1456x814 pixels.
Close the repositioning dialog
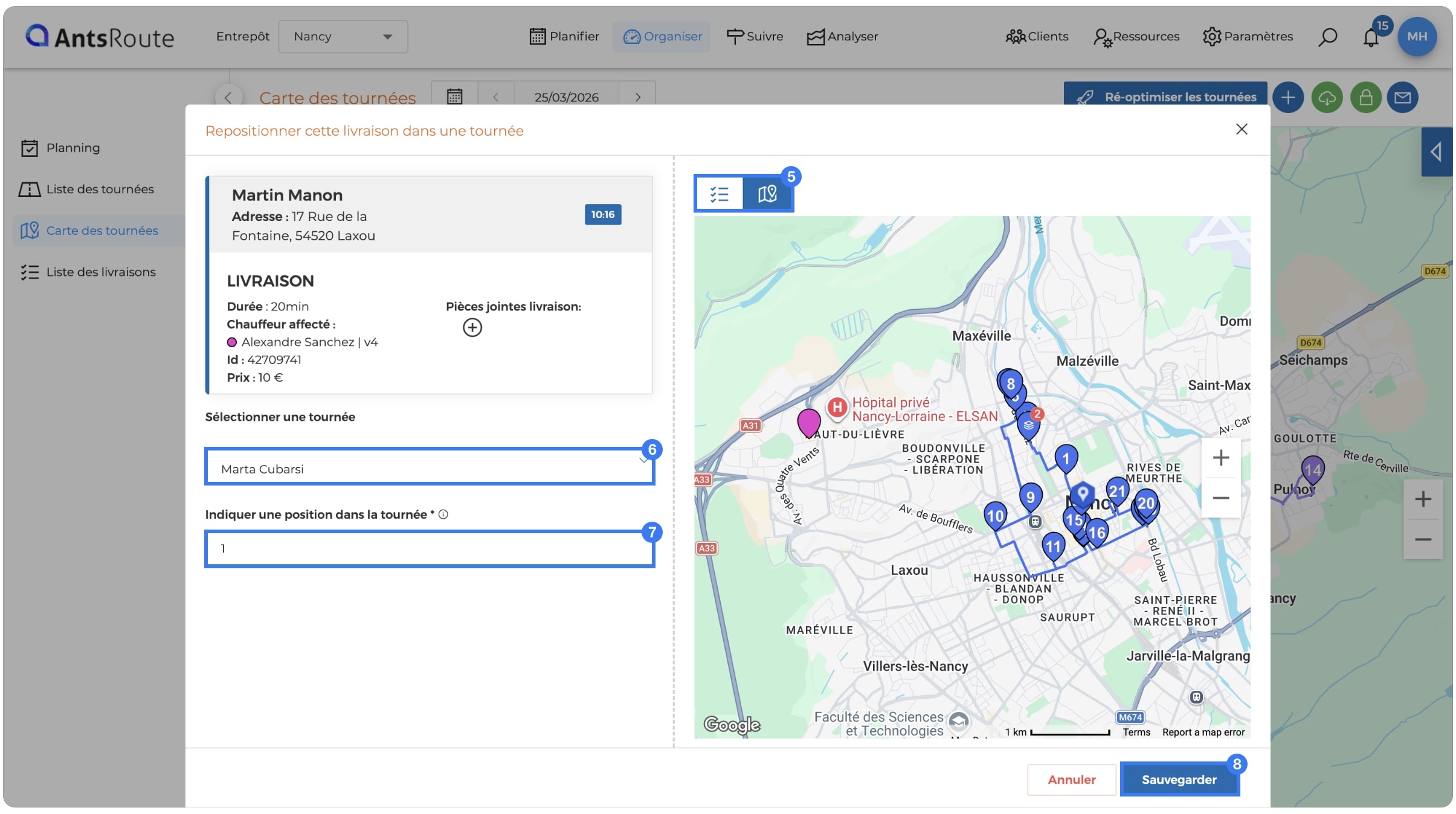(1242, 129)
